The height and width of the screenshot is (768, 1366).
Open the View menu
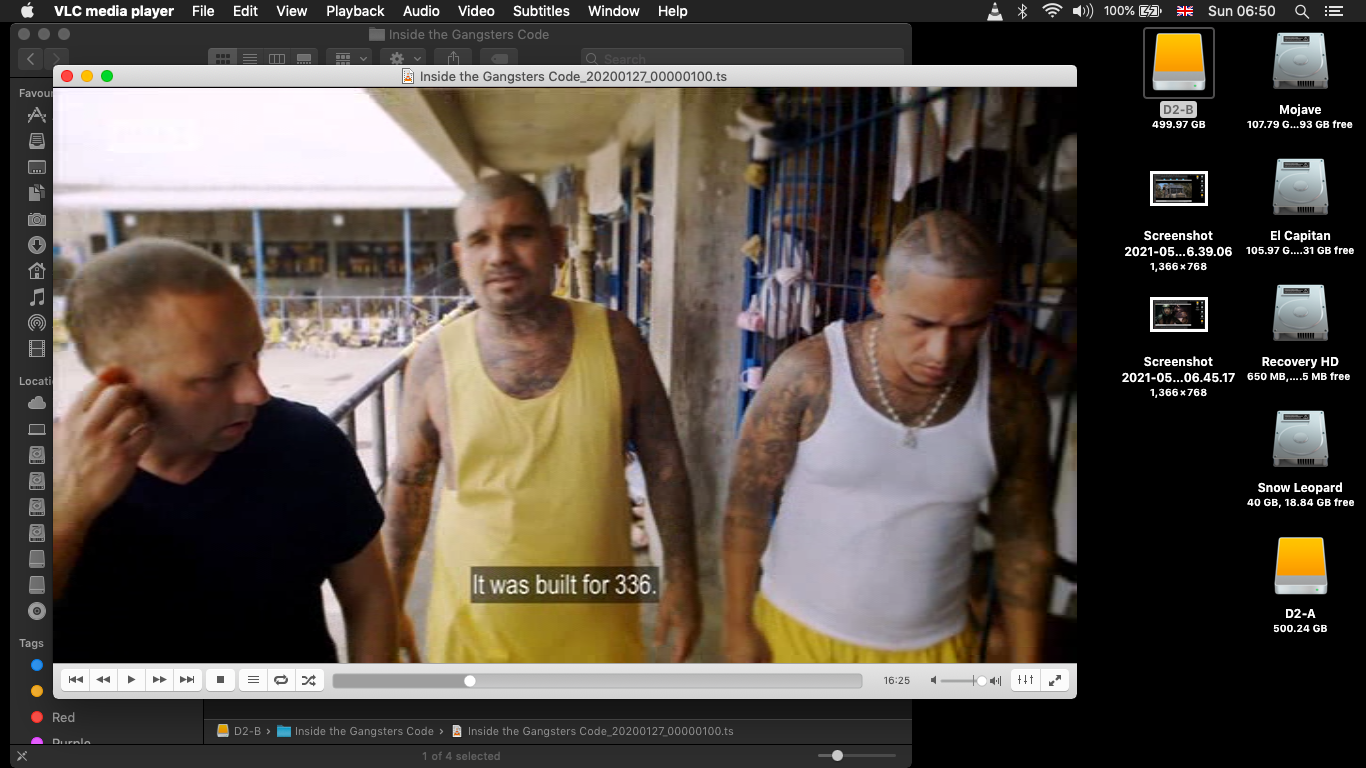point(292,11)
